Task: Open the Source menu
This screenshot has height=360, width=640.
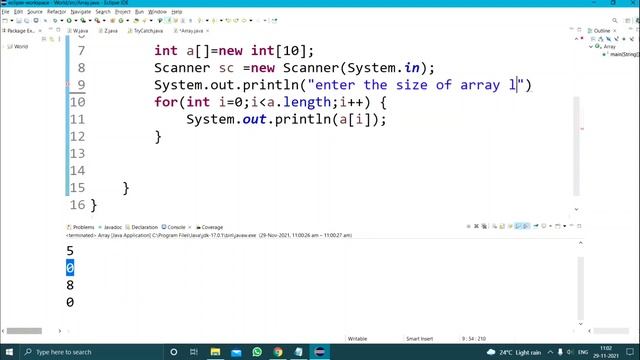Action: point(35,12)
